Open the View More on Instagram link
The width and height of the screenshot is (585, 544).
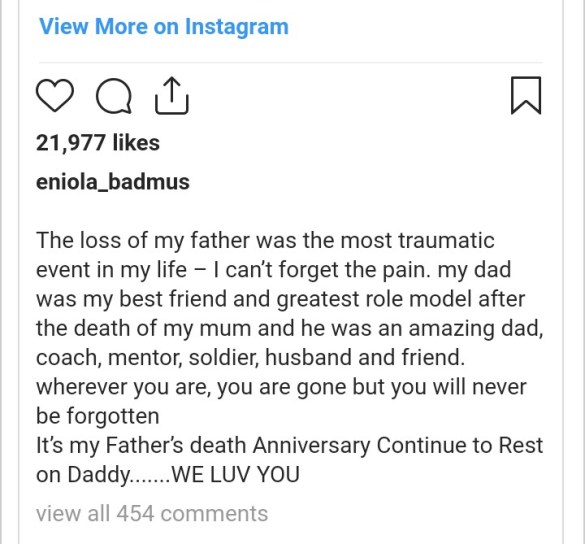pyautogui.click(x=164, y=27)
